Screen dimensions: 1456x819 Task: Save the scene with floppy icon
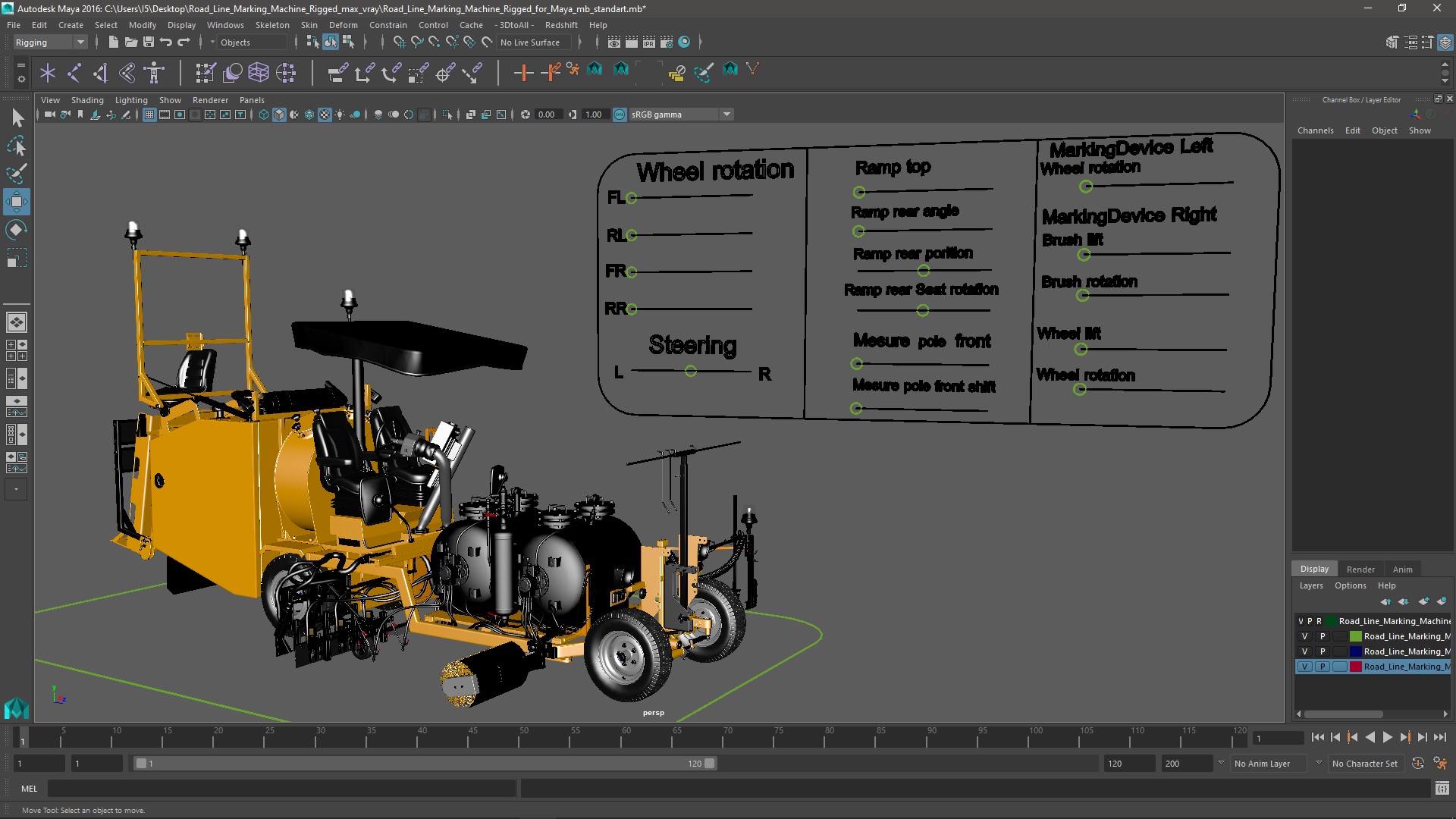point(149,42)
